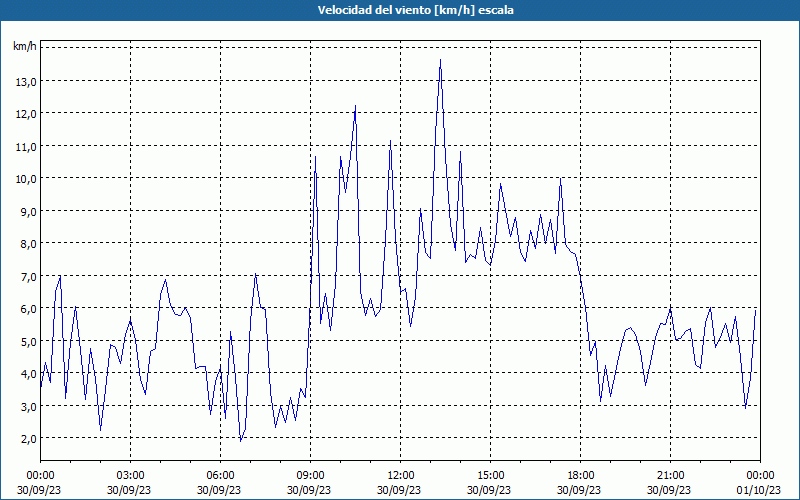Click the highest wind peak above 13,0

[440, 60]
